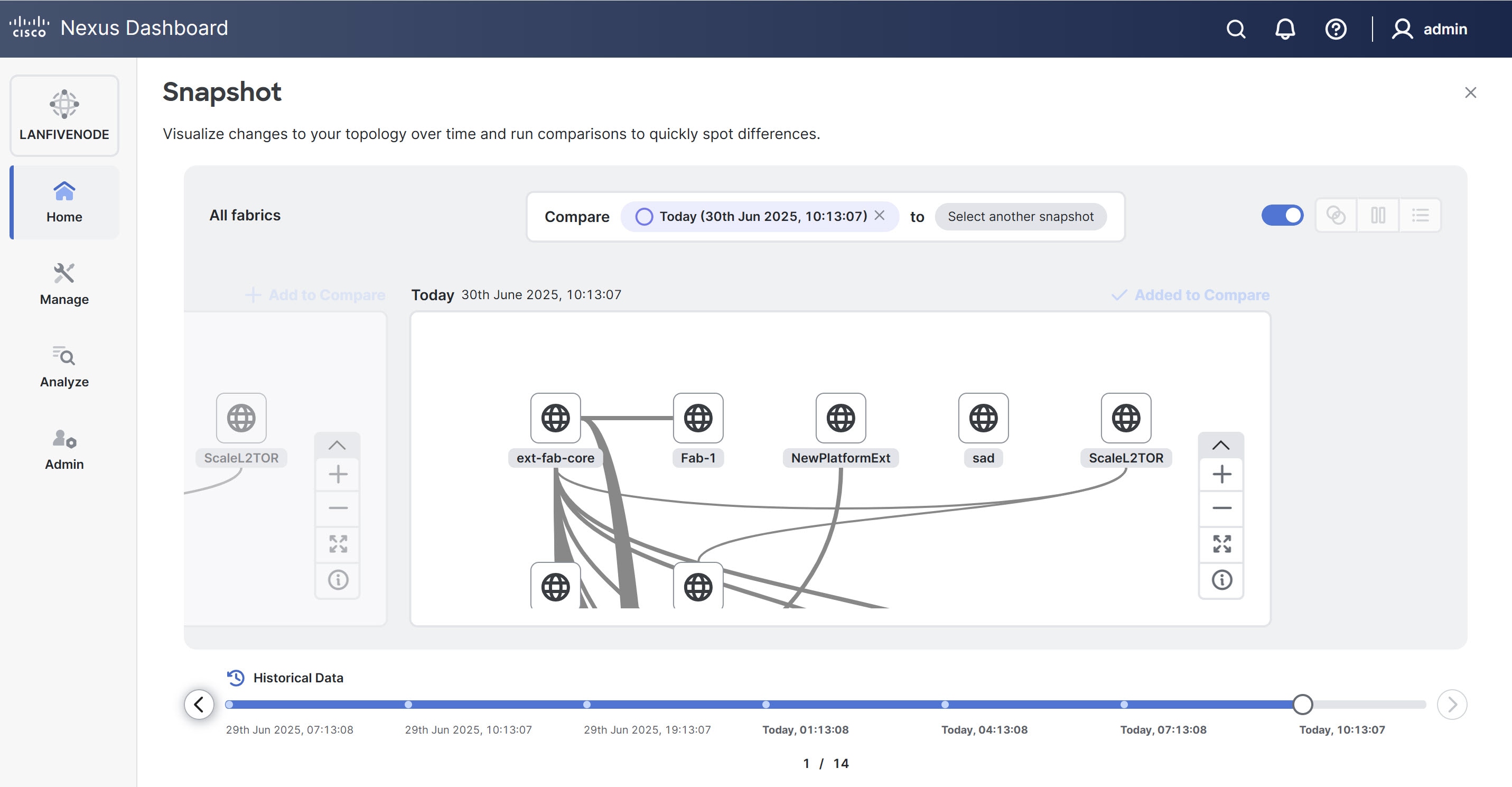This screenshot has height=787, width=1512.
Task: Open the notifications bell
Action: (x=1285, y=29)
